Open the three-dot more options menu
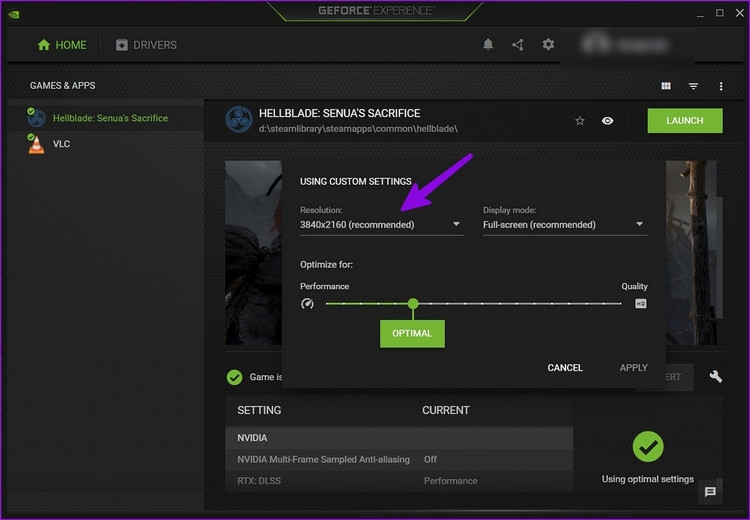This screenshot has width=750, height=520. tap(721, 86)
